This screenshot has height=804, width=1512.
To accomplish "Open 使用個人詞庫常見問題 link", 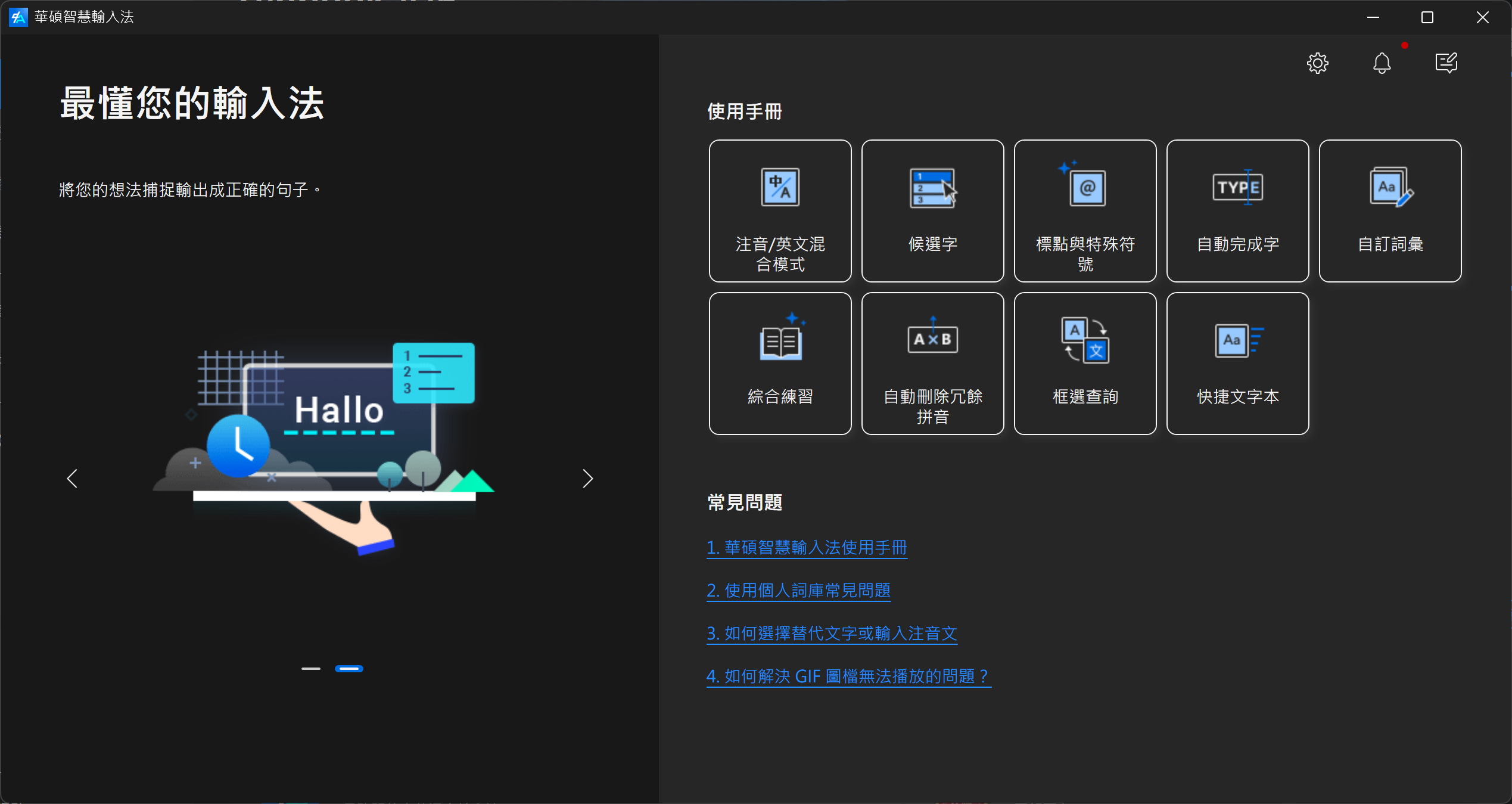I will pyautogui.click(x=798, y=591).
